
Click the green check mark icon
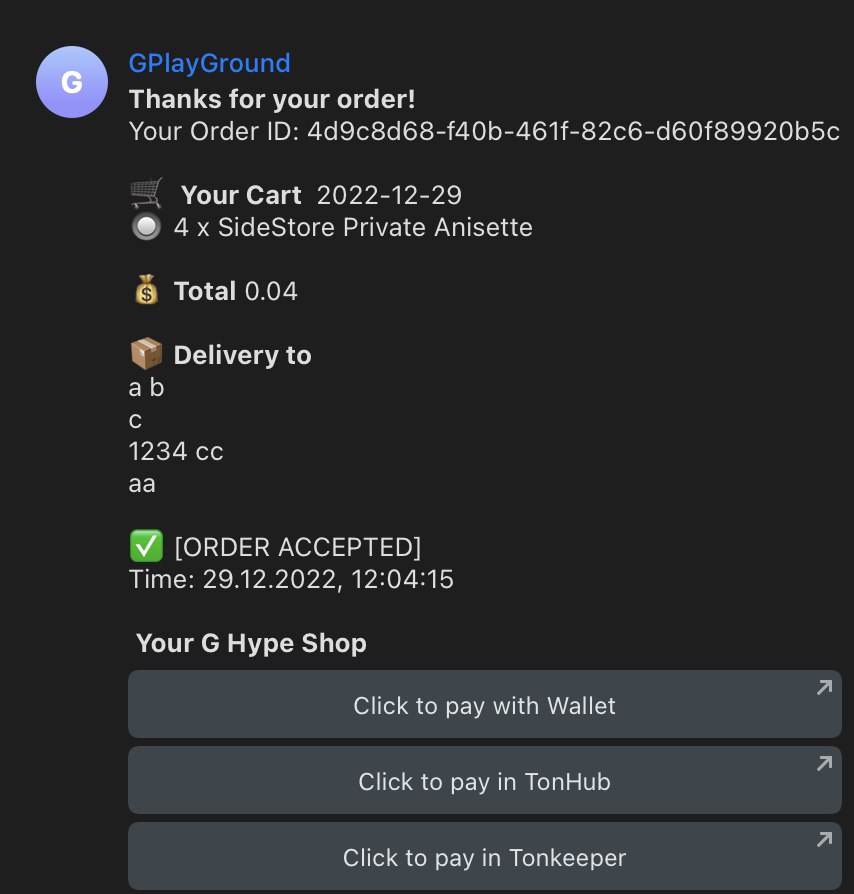[147, 546]
